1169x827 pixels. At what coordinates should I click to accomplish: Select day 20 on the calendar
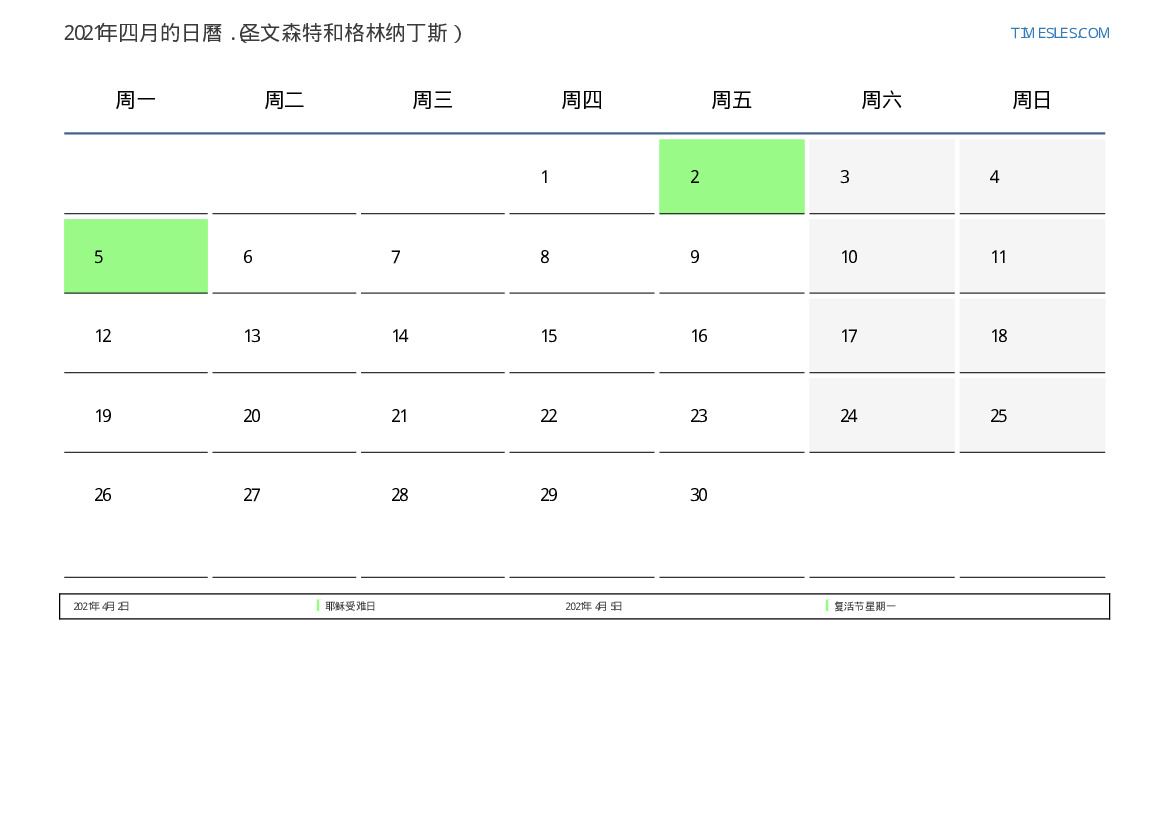click(284, 415)
